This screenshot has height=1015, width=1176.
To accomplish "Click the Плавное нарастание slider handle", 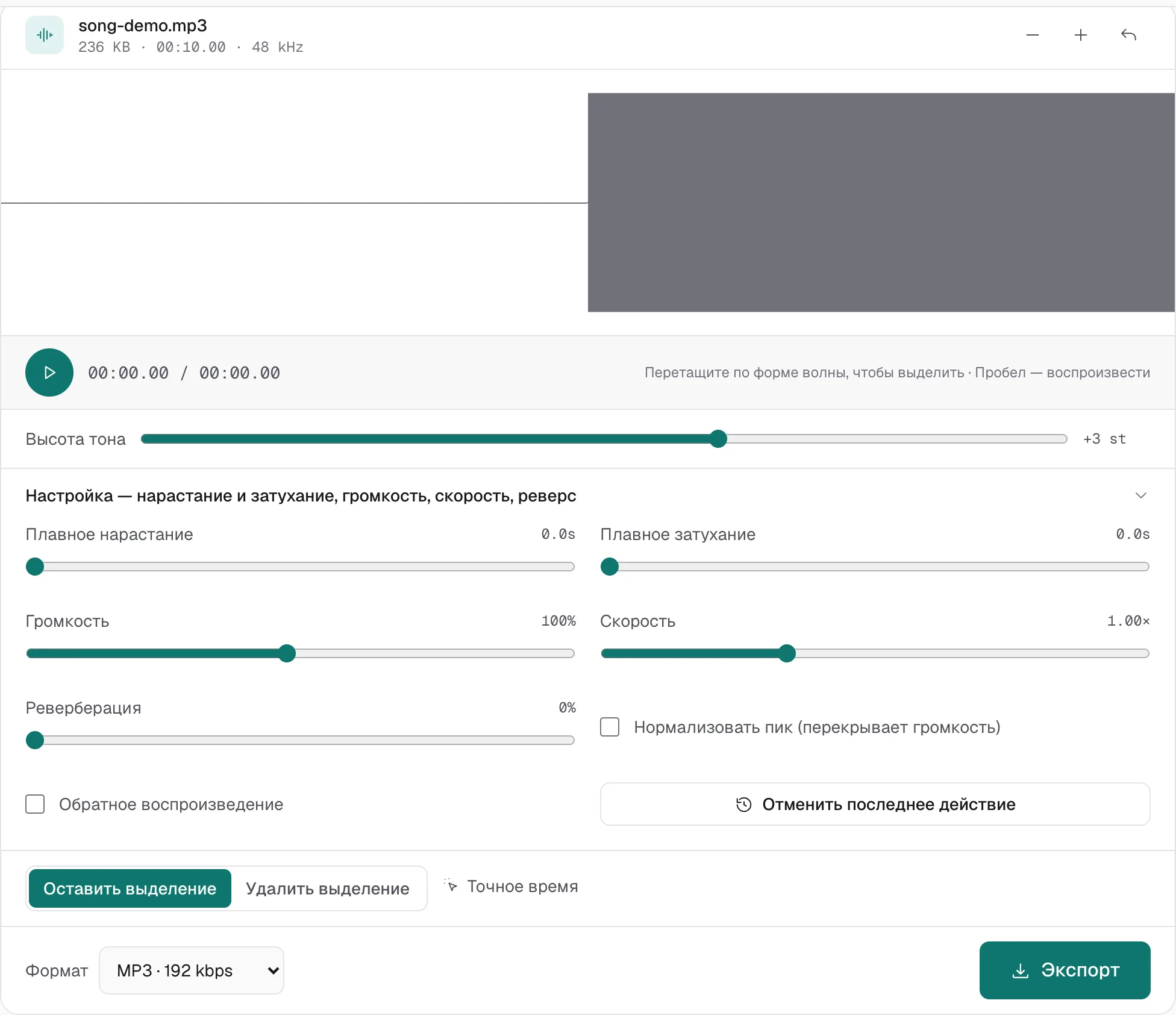I will click(x=35, y=567).
